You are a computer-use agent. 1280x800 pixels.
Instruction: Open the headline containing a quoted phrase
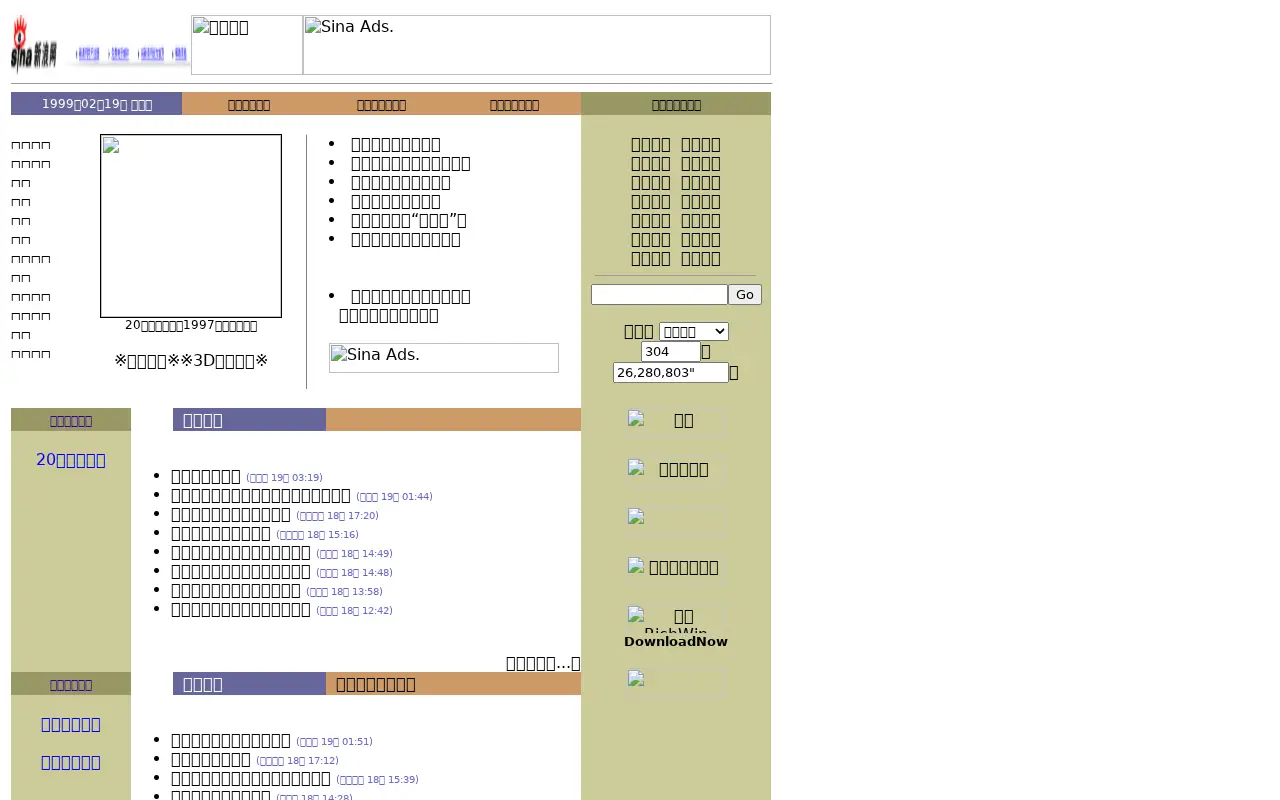[x=409, y=220]
